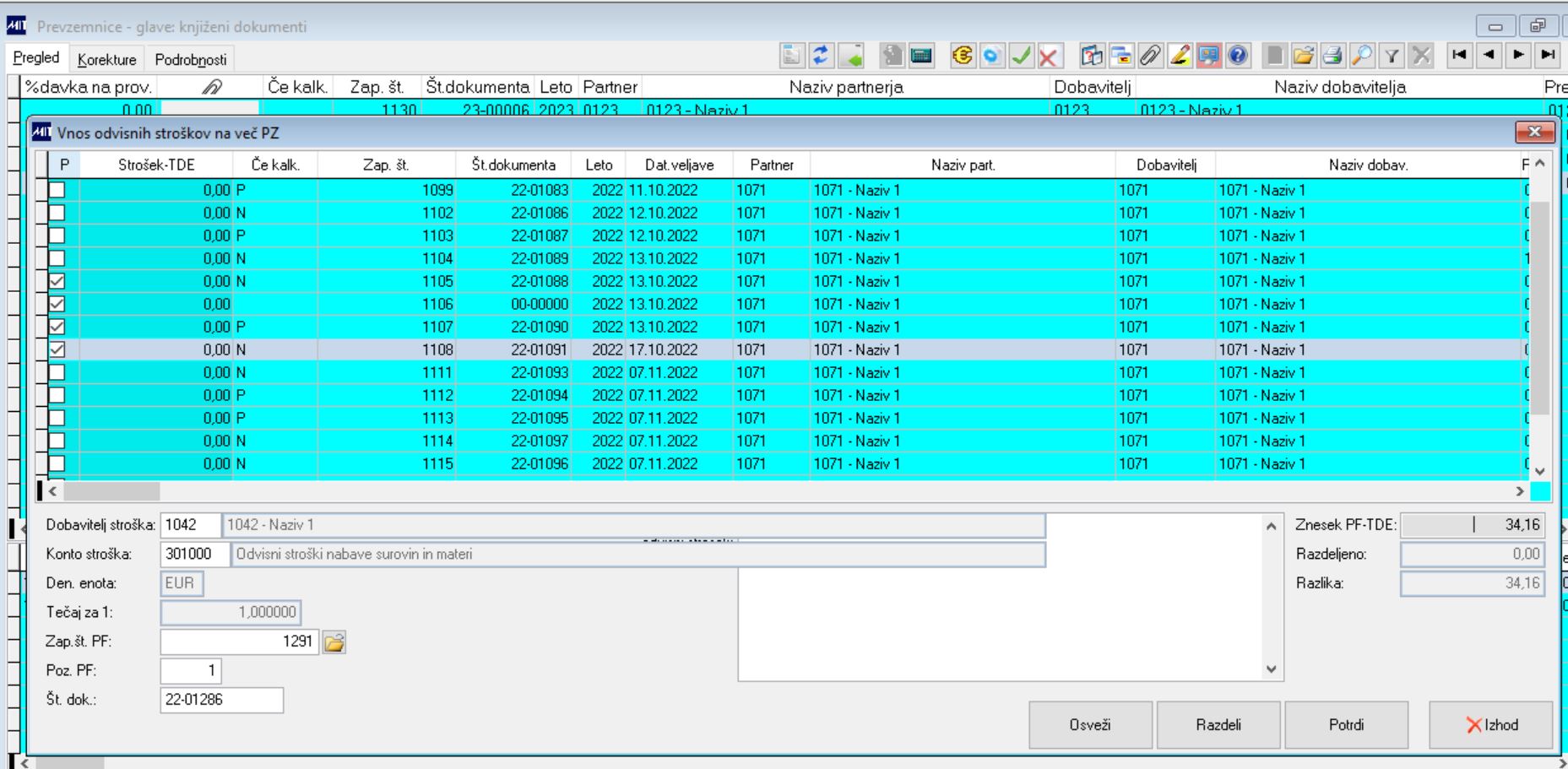1568x769 pixels.
Task: Click grid vertical scrollbar up arrow
Action: point(1540,164)
